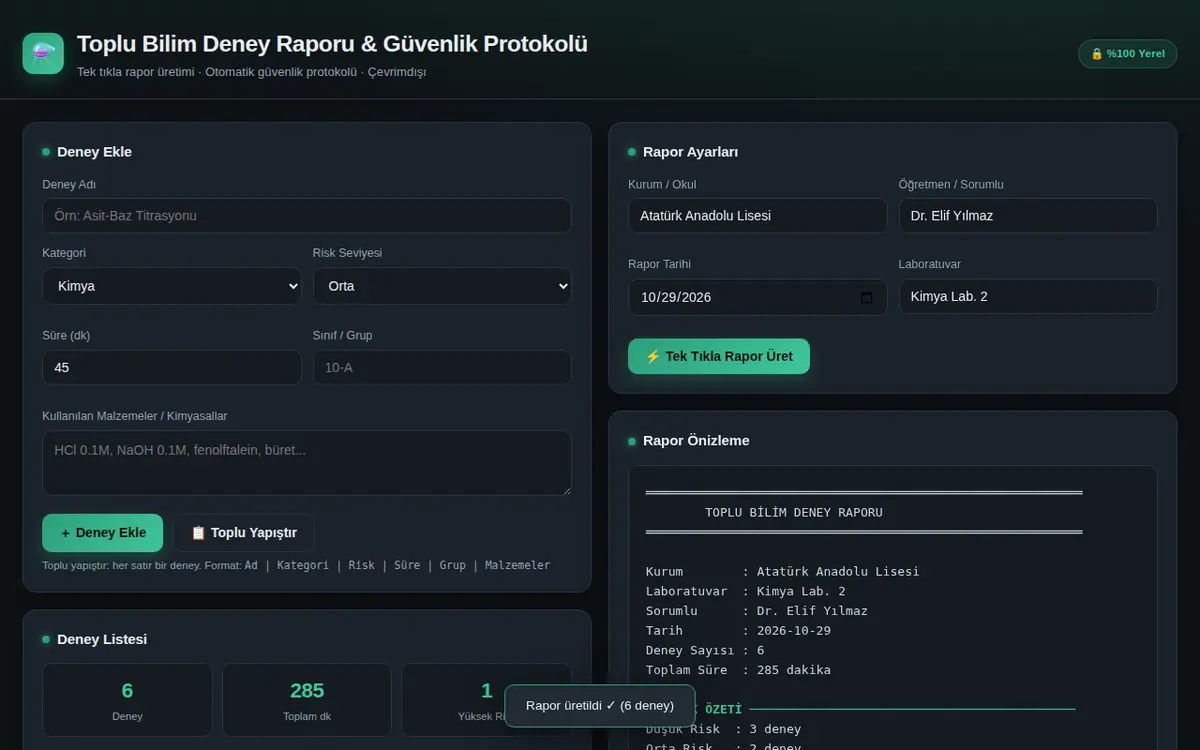Click the Rapor Önizleme panel heading
Viewport: 1200px width, 750px height.
click(696, 441)
